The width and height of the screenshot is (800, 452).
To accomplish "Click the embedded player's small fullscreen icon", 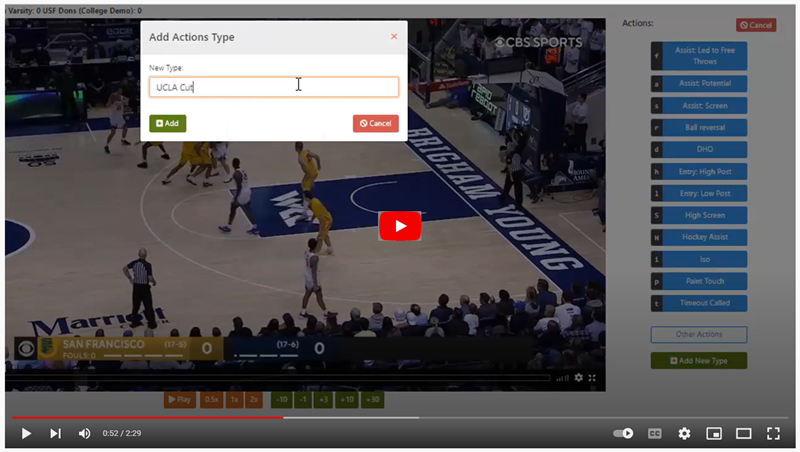I will pyautogui.click(x=592, y=378).
